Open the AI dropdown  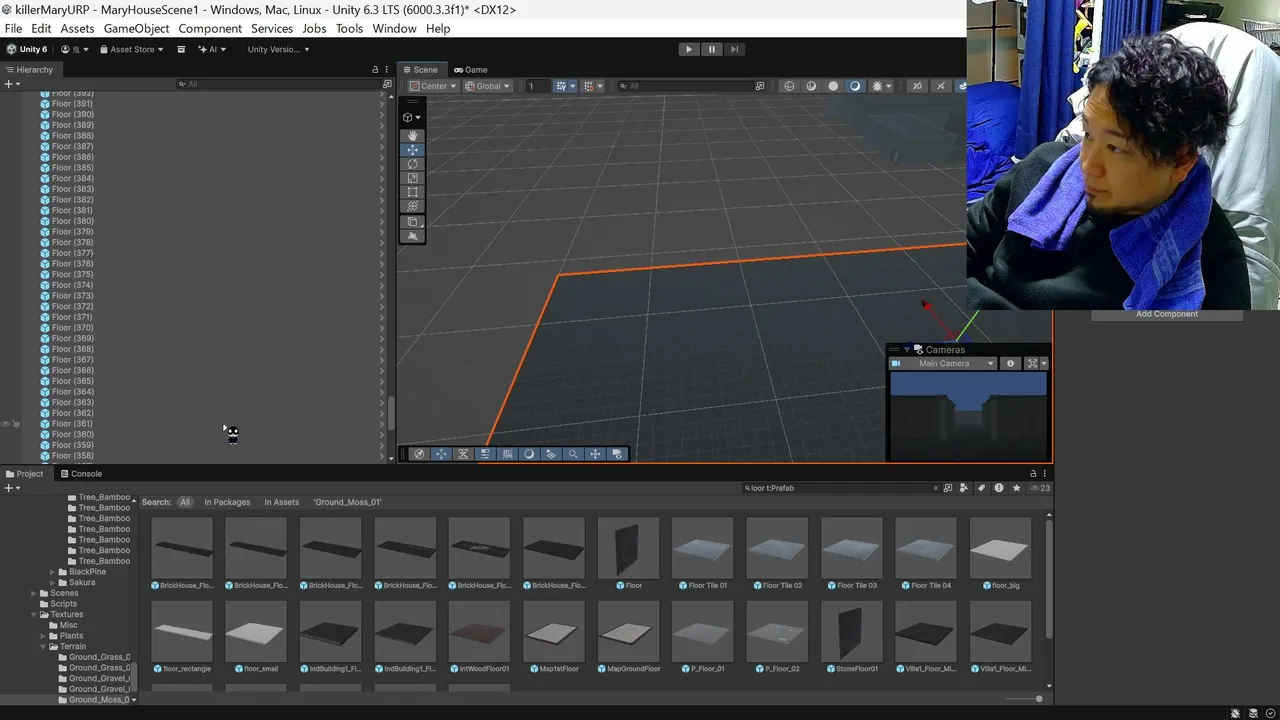[212, 49]
